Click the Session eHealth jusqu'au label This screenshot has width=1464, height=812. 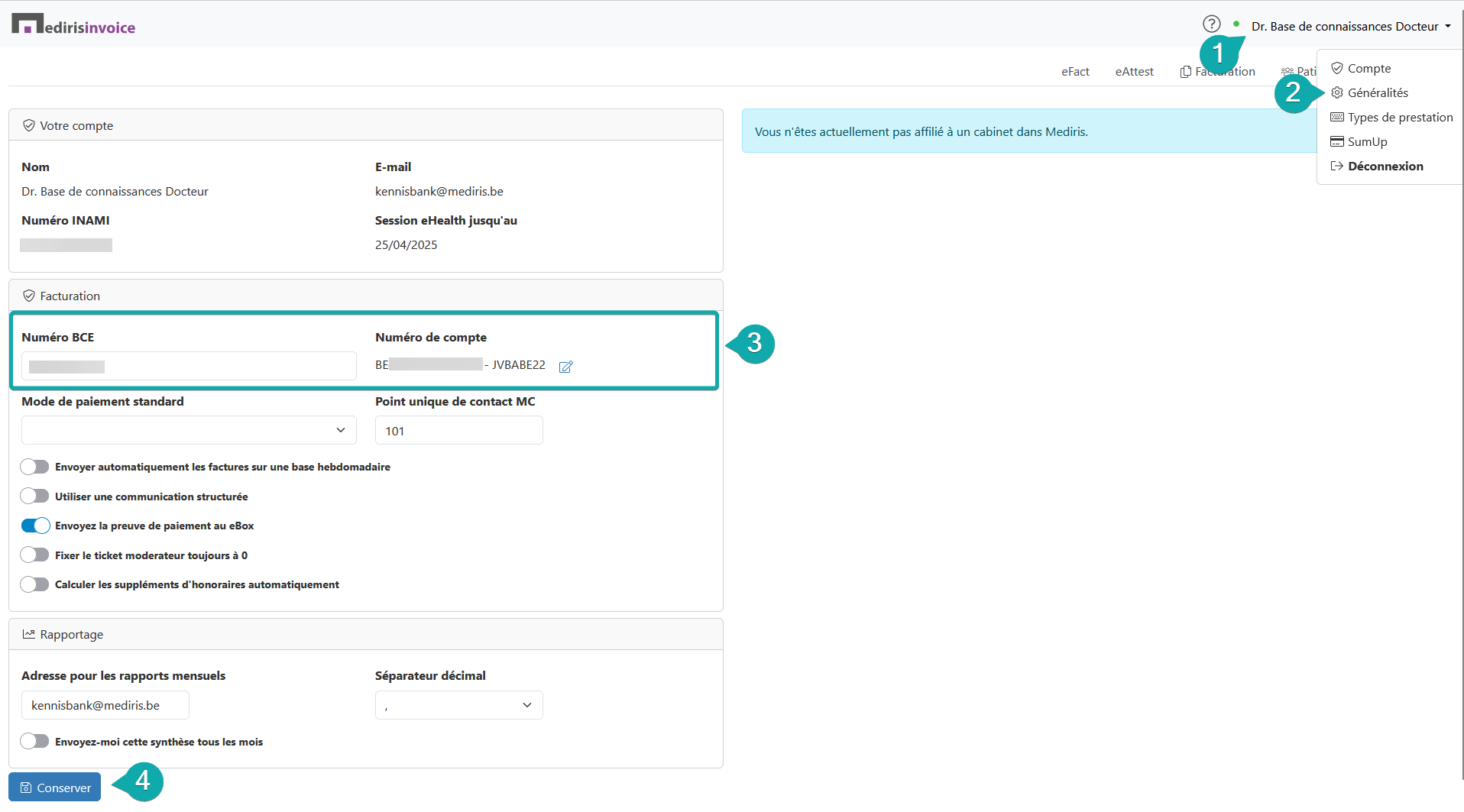[x=446, y=220]
